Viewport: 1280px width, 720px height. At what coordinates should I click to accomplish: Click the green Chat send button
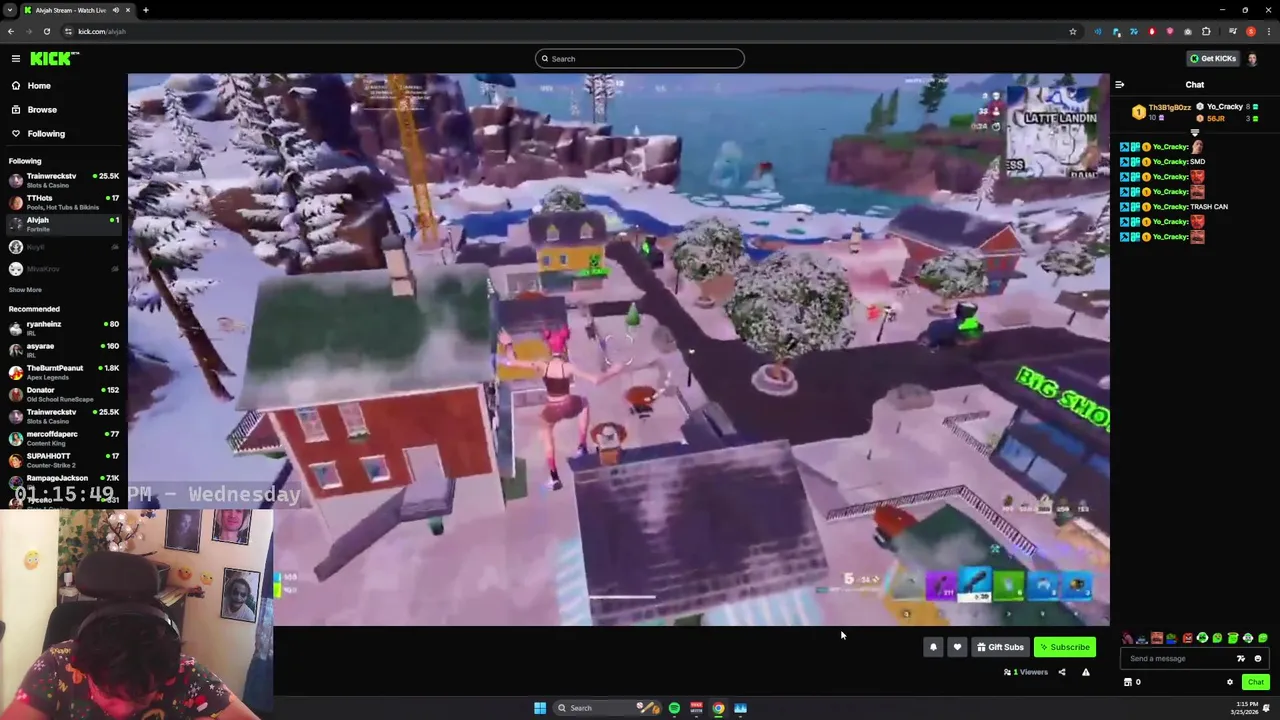1256,682
